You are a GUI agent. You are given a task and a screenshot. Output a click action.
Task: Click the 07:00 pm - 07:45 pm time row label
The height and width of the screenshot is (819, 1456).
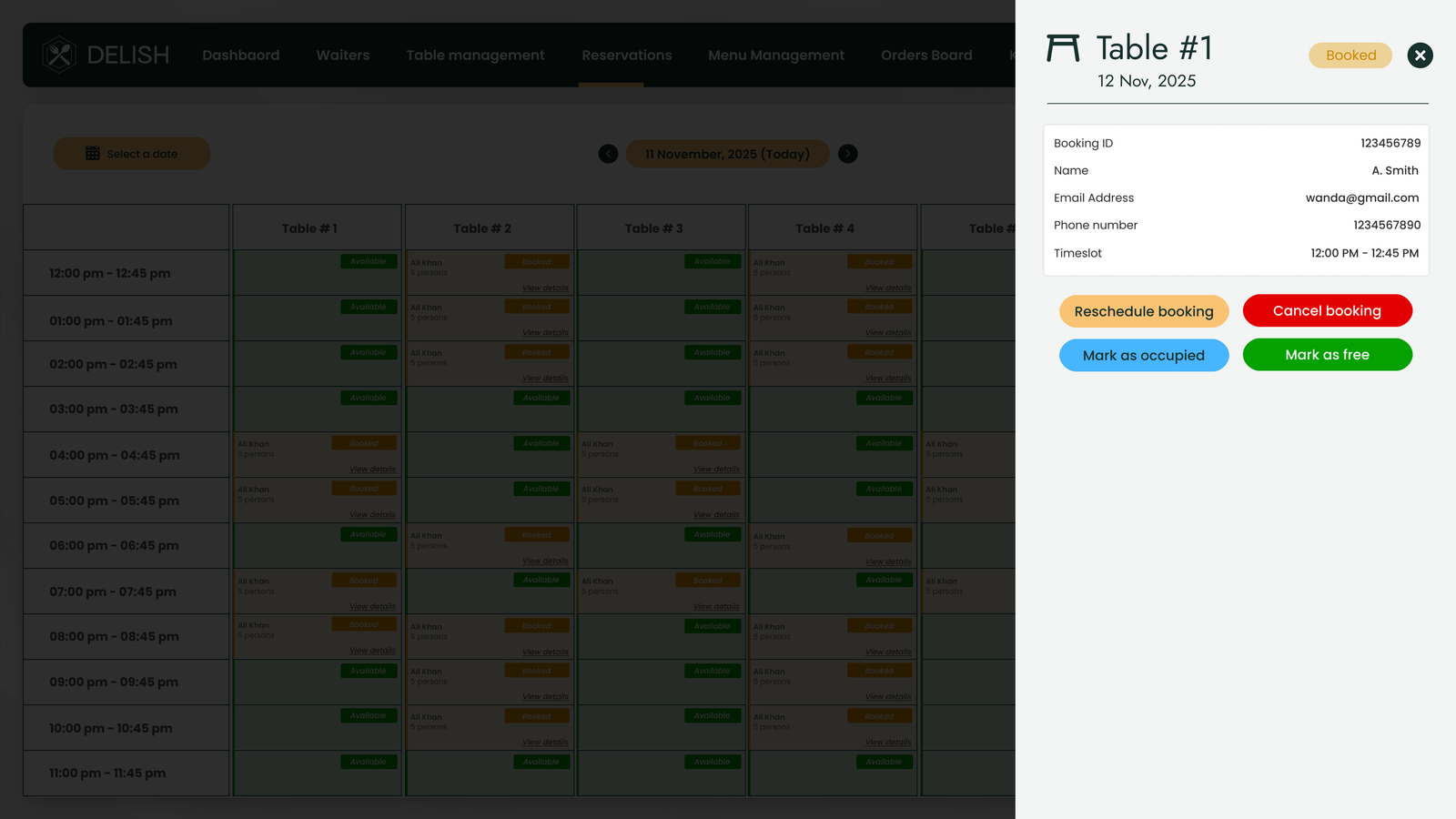(x=113, y=591)
